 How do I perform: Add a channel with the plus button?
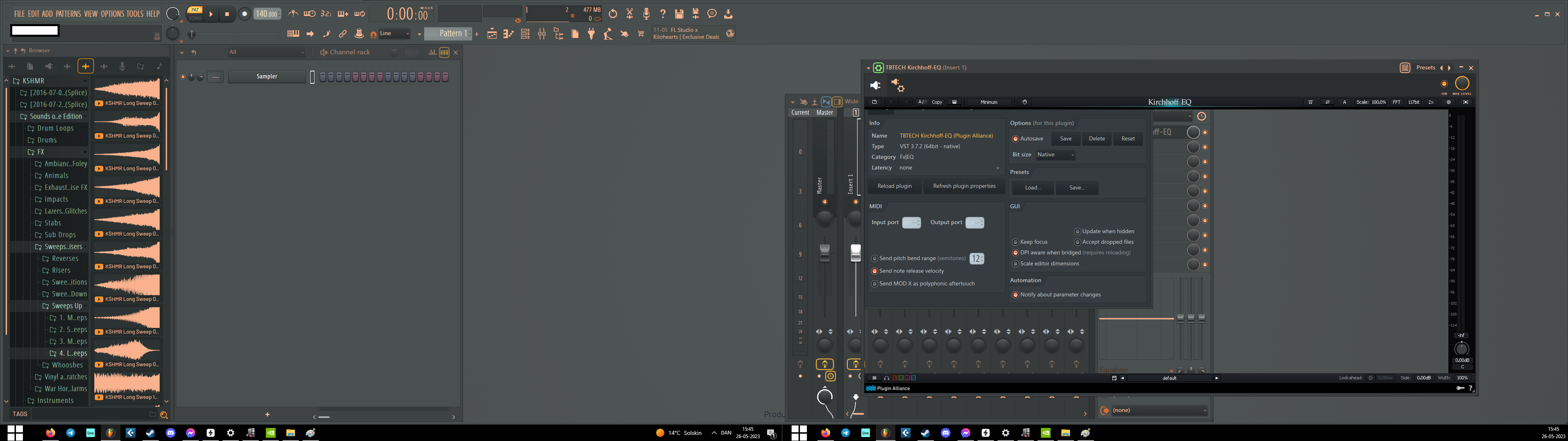point(267,415)
